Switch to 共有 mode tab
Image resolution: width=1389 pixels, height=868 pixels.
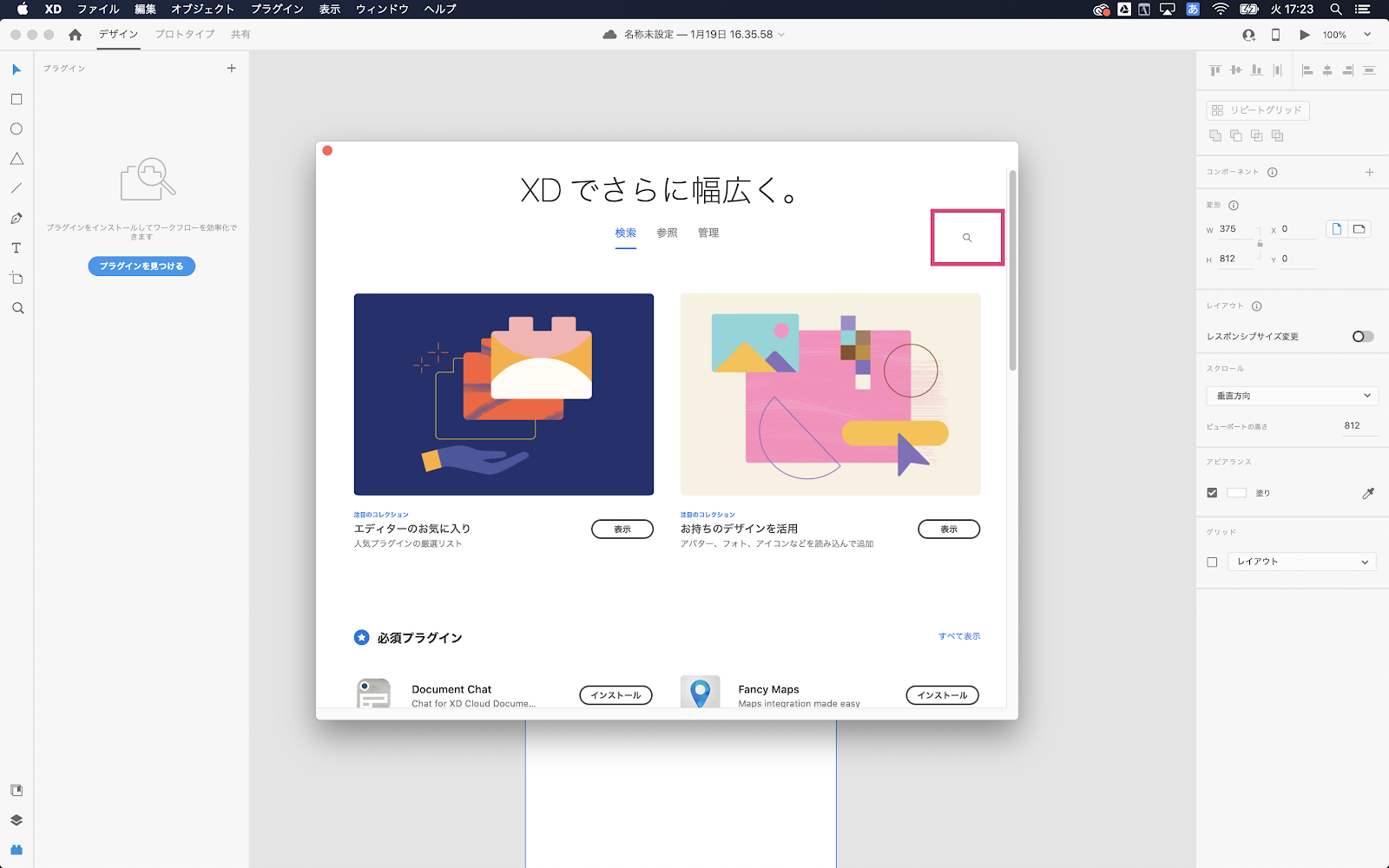[240, 35]
